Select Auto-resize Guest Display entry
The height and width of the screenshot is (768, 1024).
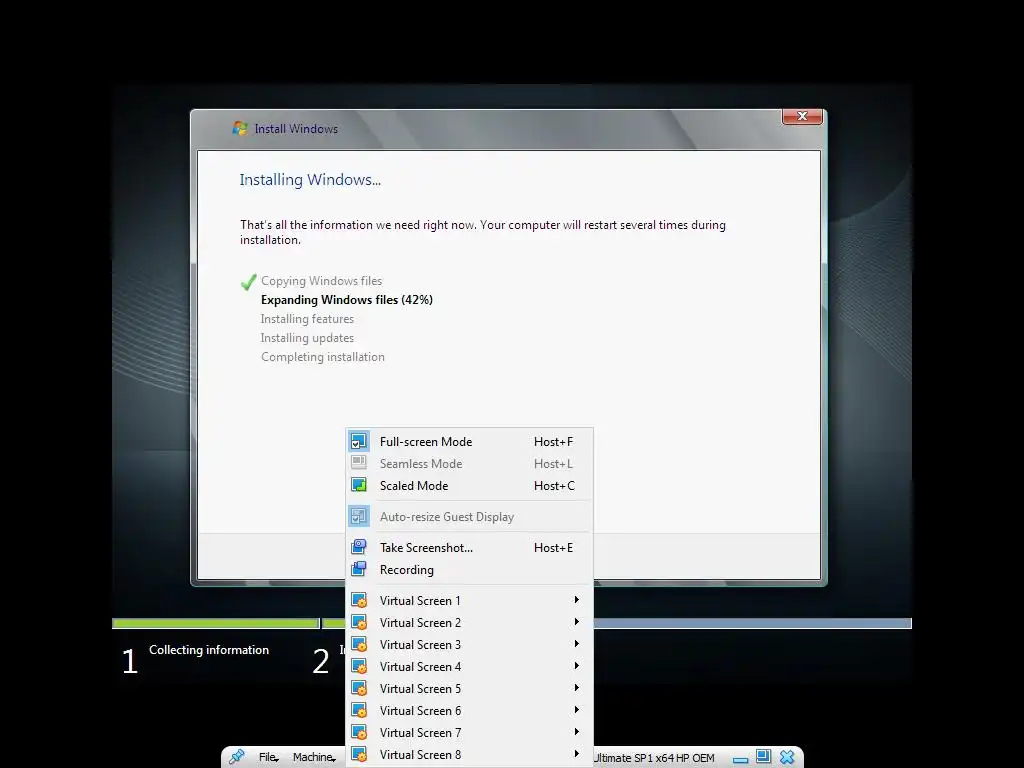coord(469,517)
